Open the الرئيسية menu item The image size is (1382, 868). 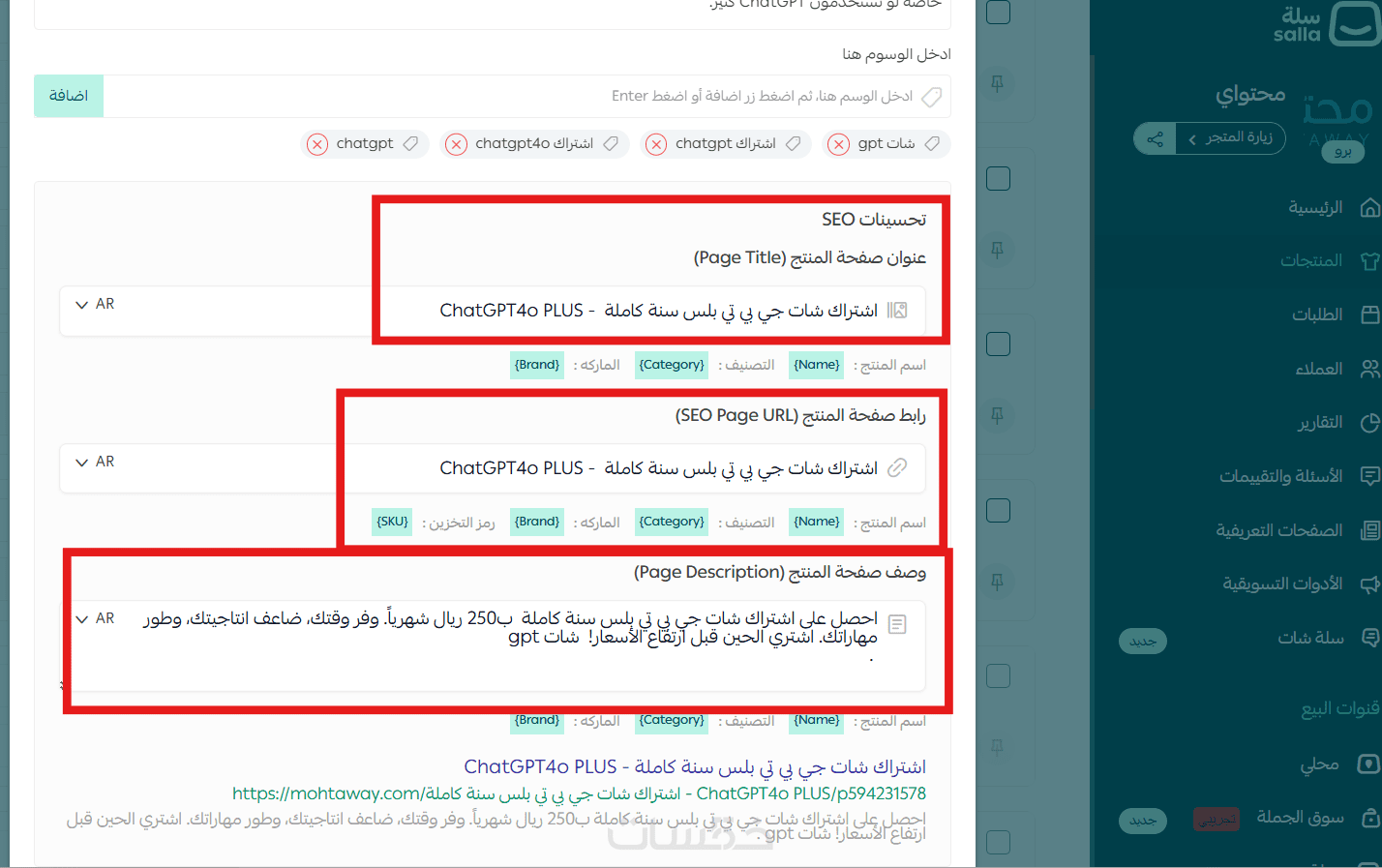point(1315,208)
